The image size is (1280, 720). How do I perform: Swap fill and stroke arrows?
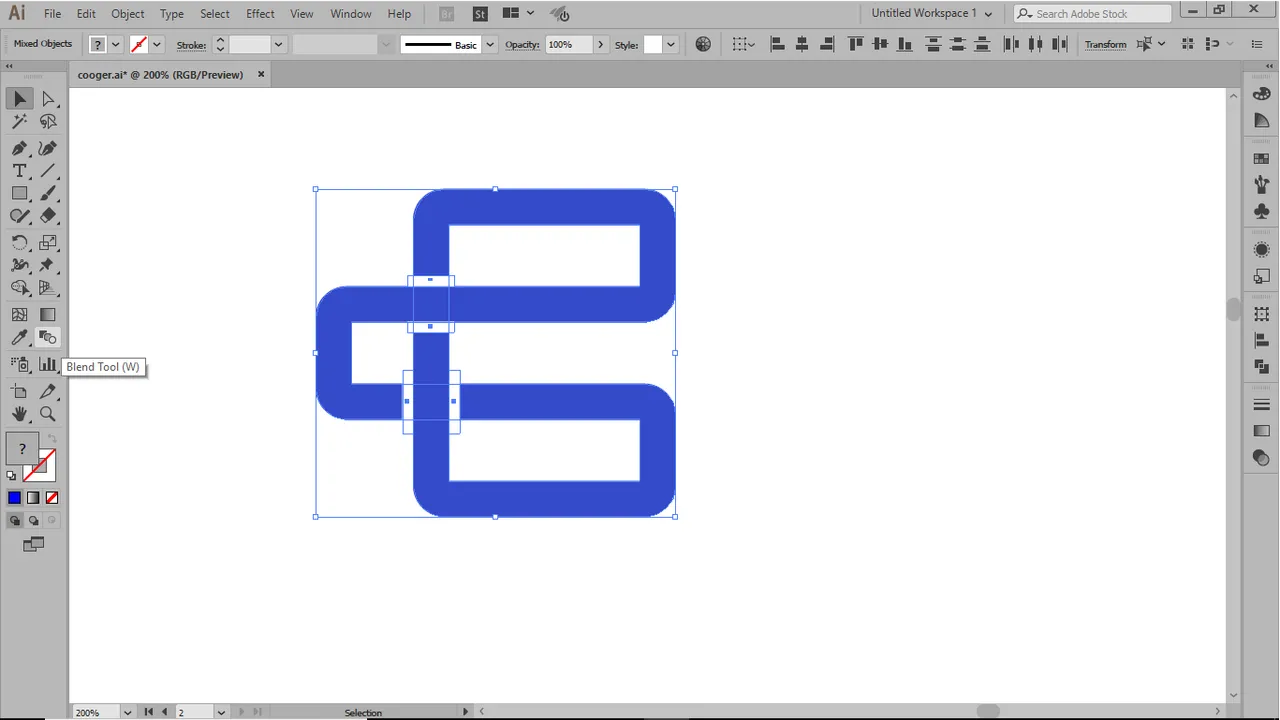coord(52,439)
